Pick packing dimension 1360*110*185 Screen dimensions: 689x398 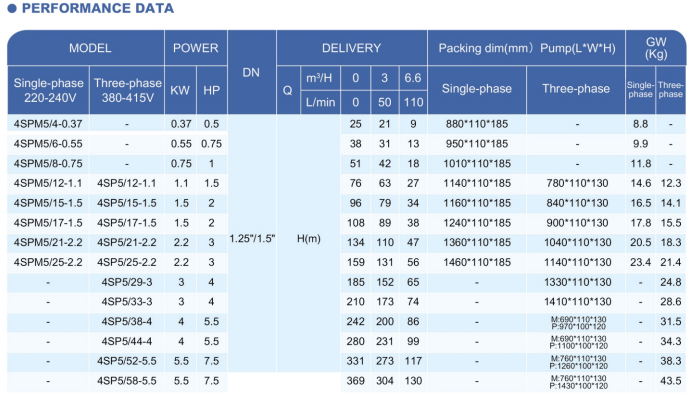(477, 242)
